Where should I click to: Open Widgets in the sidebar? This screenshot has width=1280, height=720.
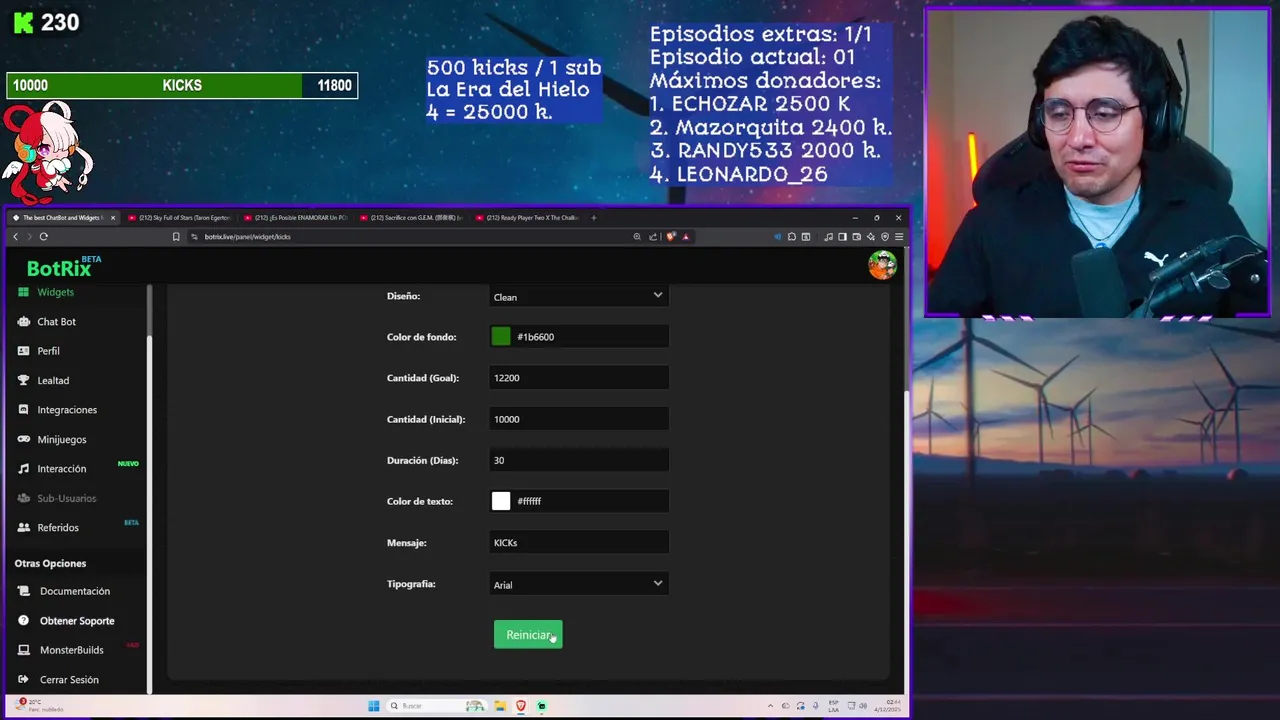pyautogui.click(x=55, y=292)
